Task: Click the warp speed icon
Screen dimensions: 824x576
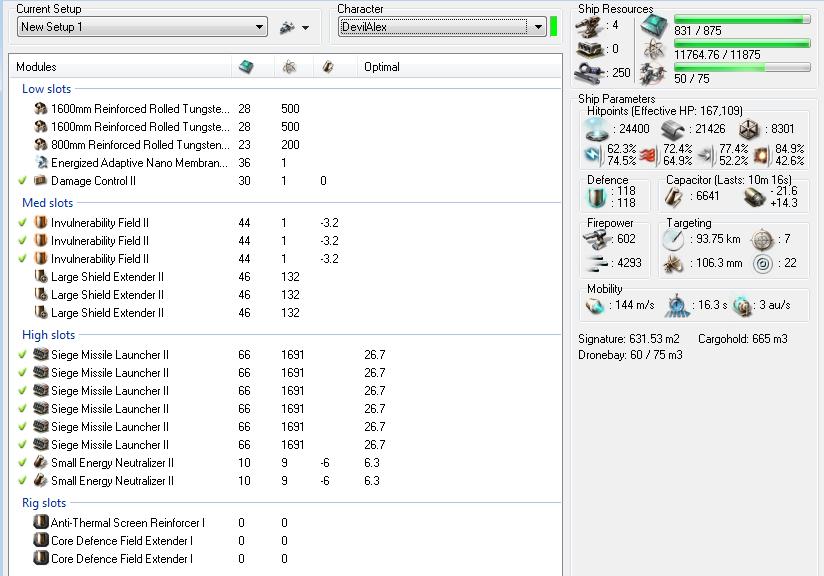Action: pyautogui.click(x=743, y=305)
